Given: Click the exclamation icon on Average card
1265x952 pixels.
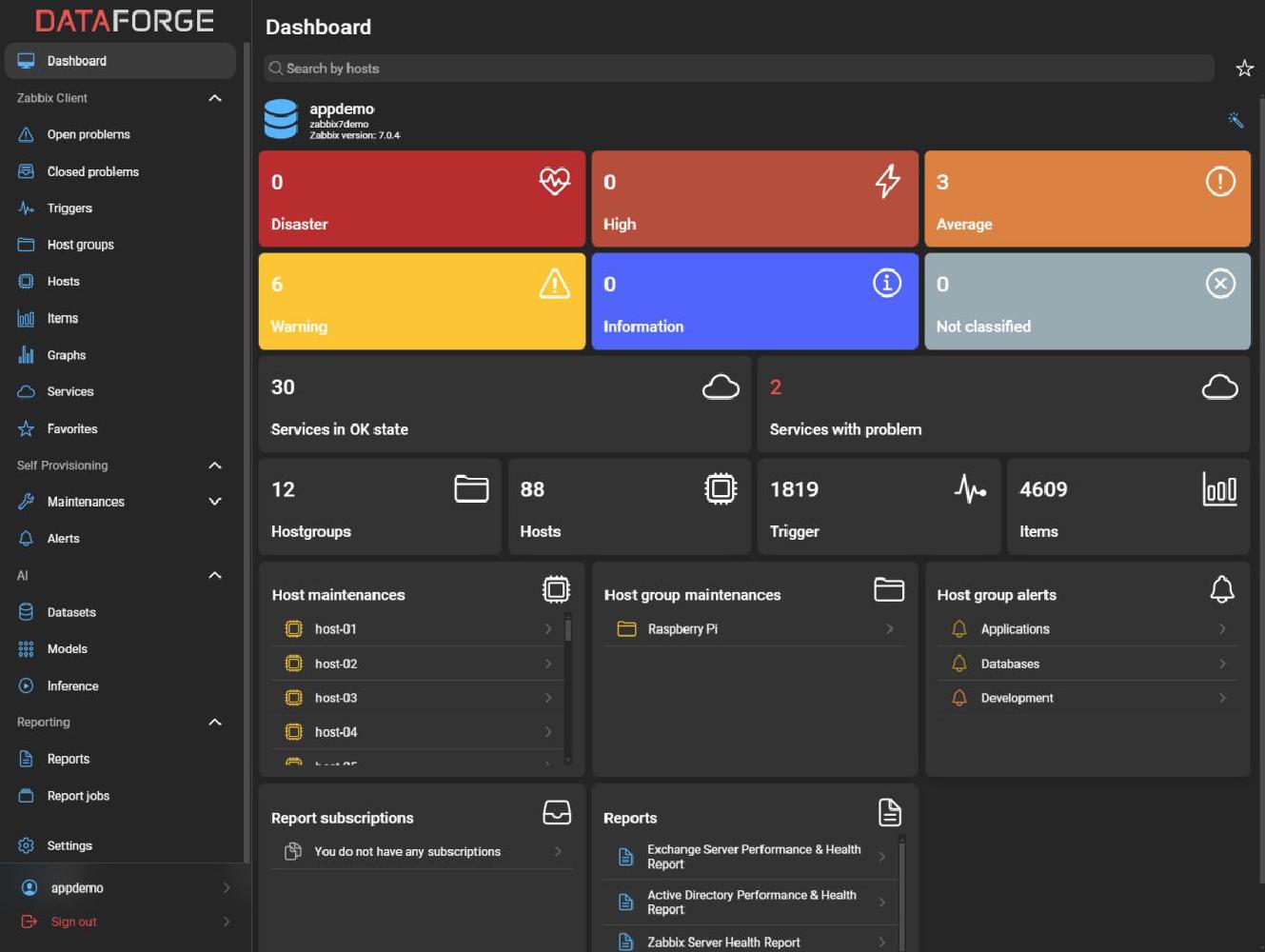Looking at the screenshot, I should (x=1220, y=181).
